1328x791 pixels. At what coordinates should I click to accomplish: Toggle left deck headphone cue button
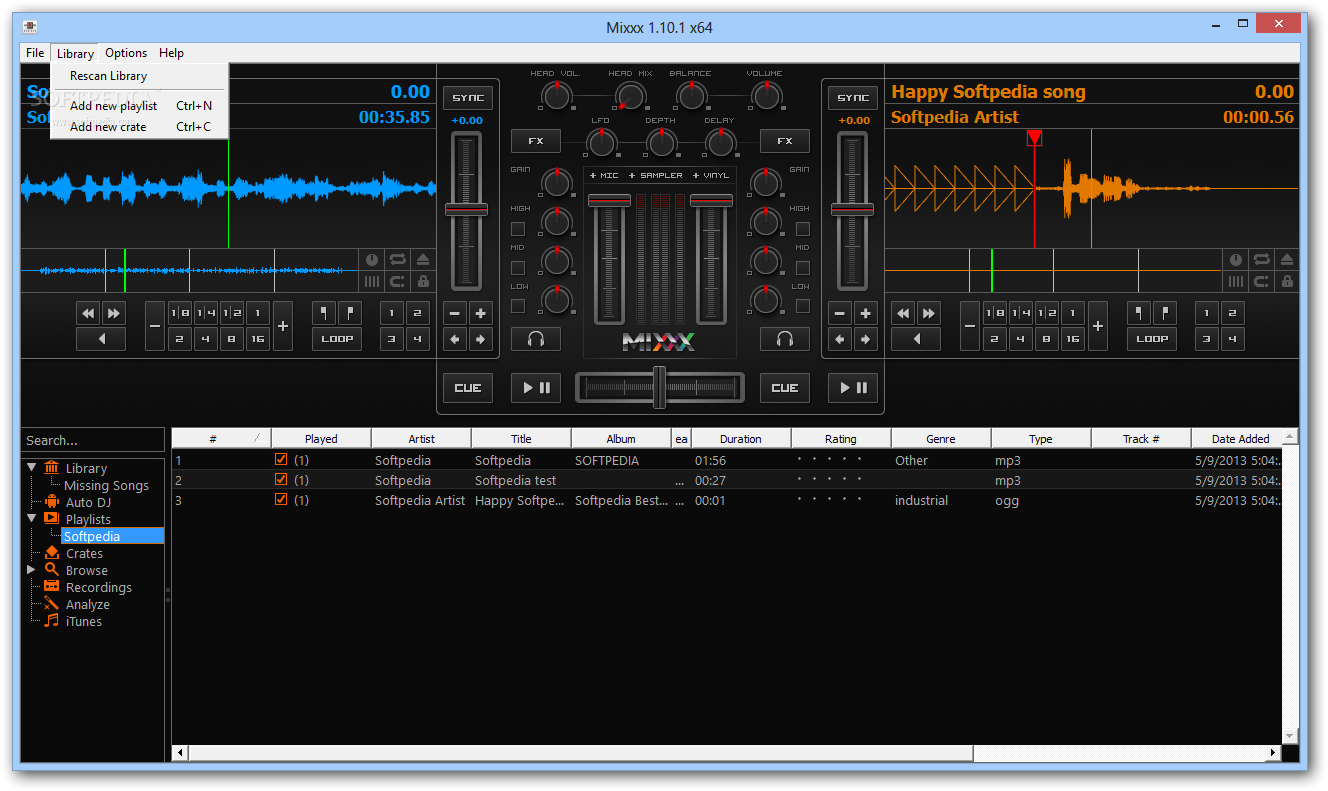pyautogui.click(x=536, y=339)
